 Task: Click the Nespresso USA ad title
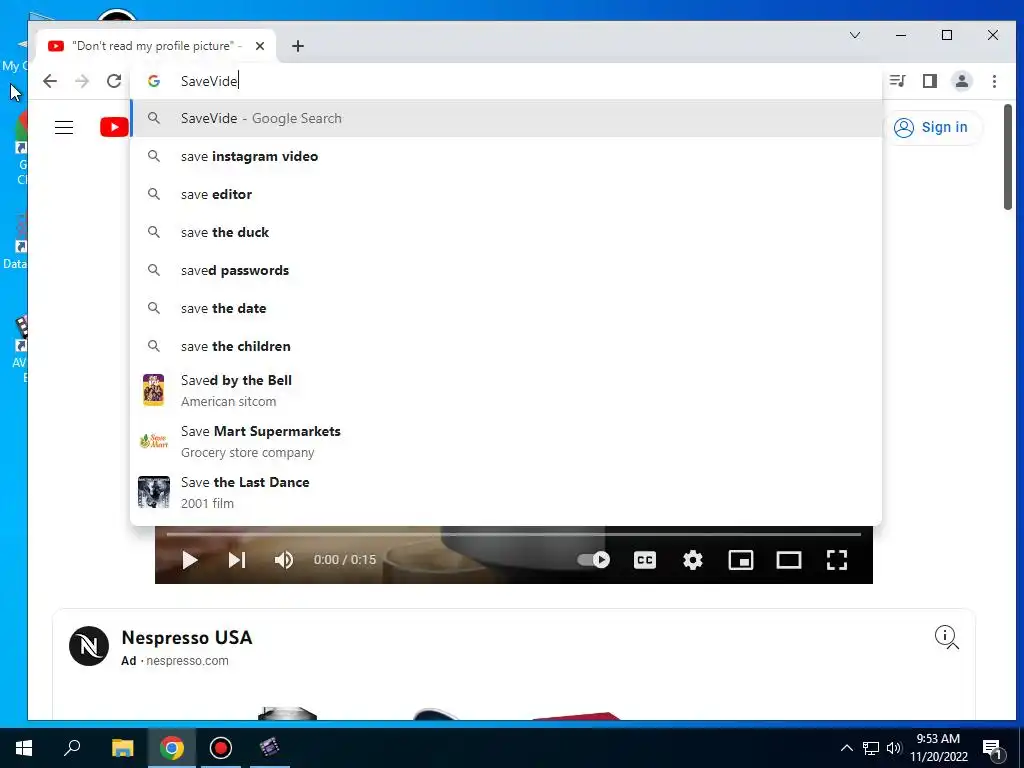click(187, 637)
